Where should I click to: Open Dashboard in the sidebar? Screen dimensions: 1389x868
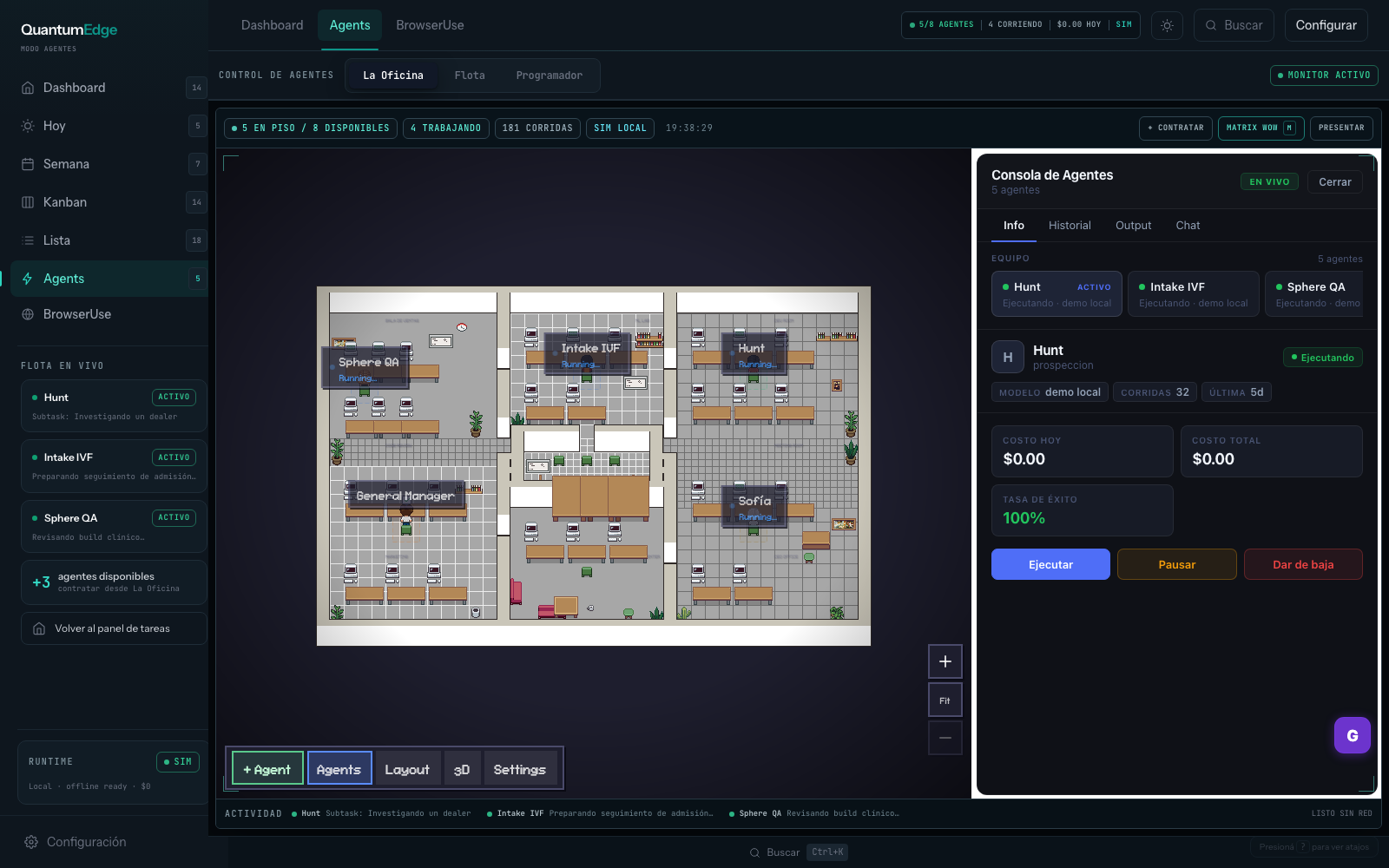tap(109, 88)
